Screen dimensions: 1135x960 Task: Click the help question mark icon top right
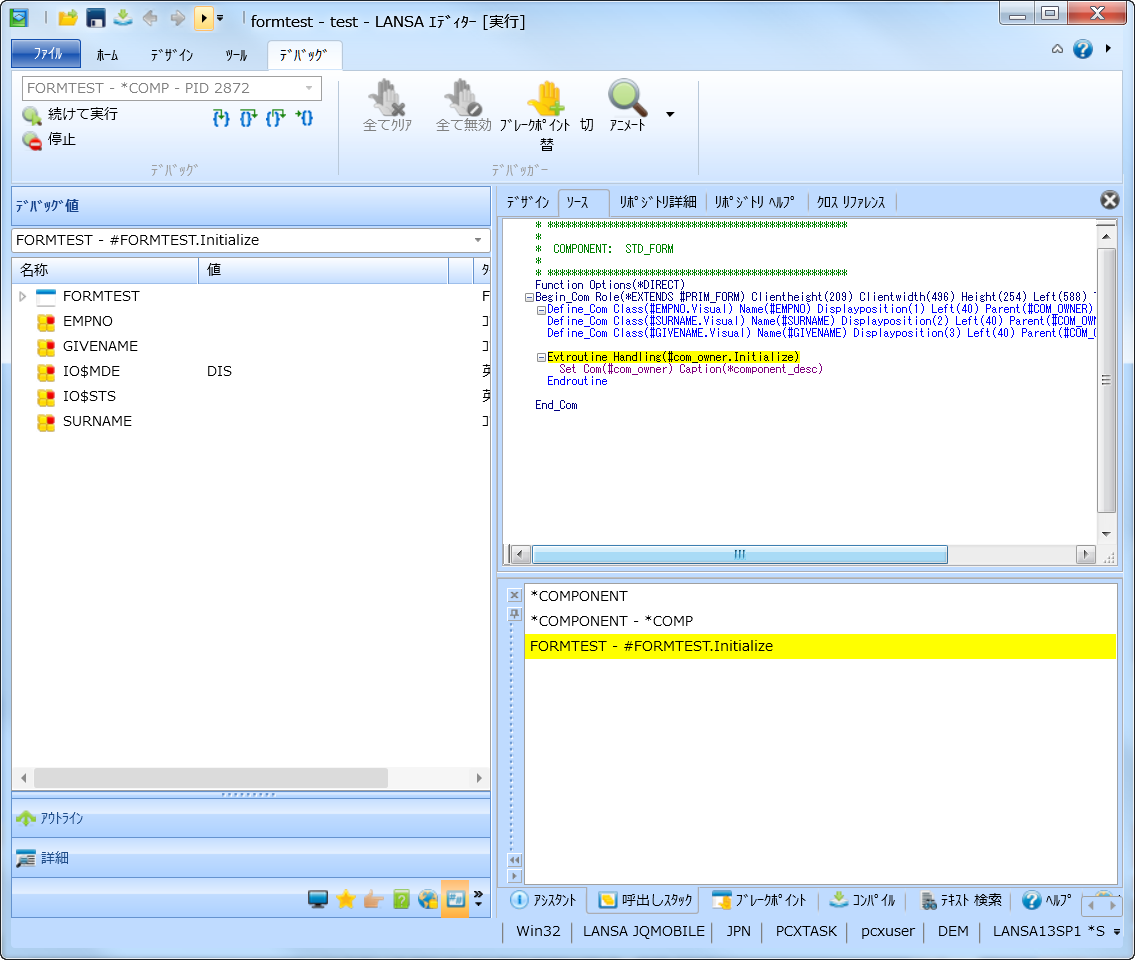click(x=1082, y=49)
